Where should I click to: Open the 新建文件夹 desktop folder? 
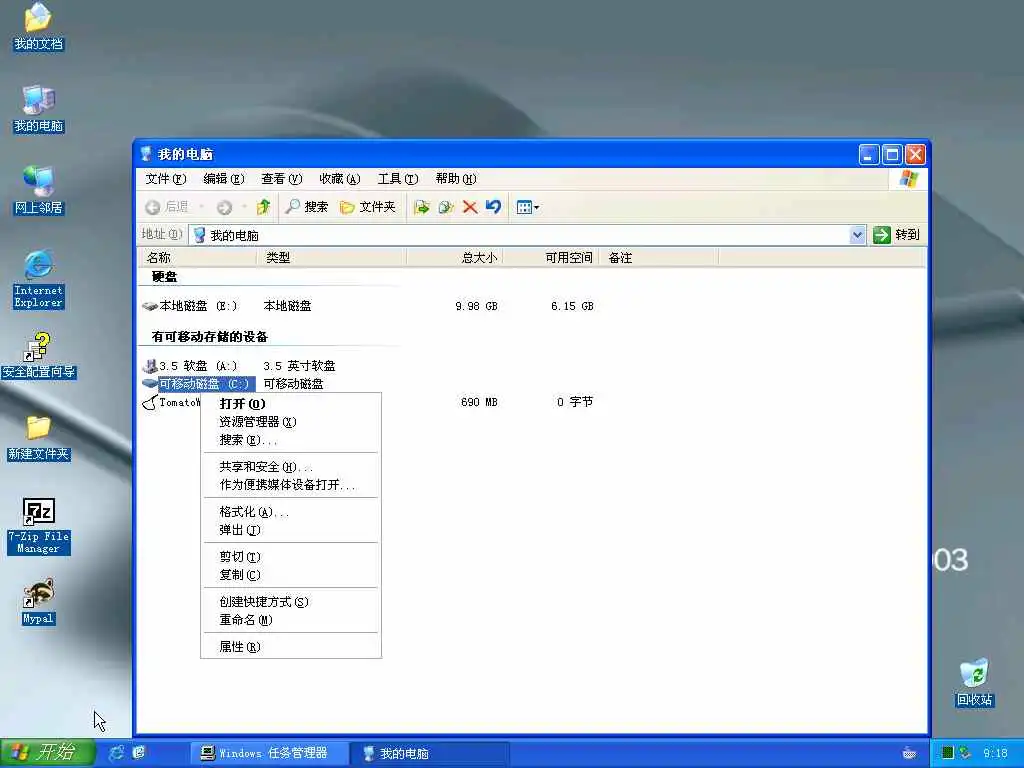coord(38,438)
